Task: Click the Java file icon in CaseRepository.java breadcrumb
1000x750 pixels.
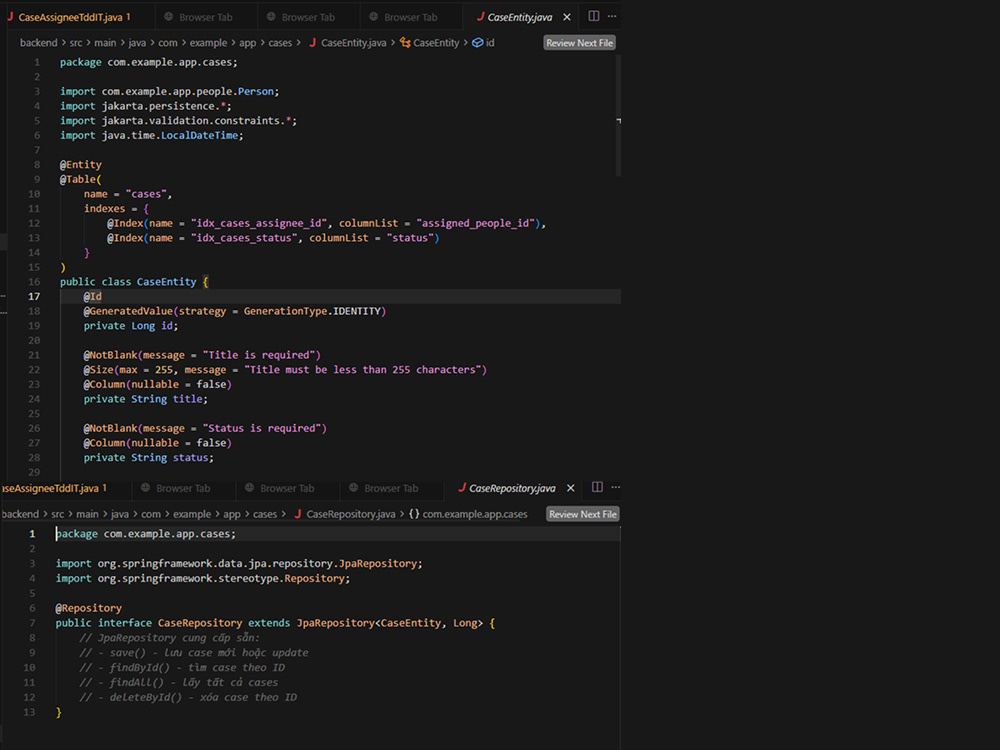Action: [298, 513]
